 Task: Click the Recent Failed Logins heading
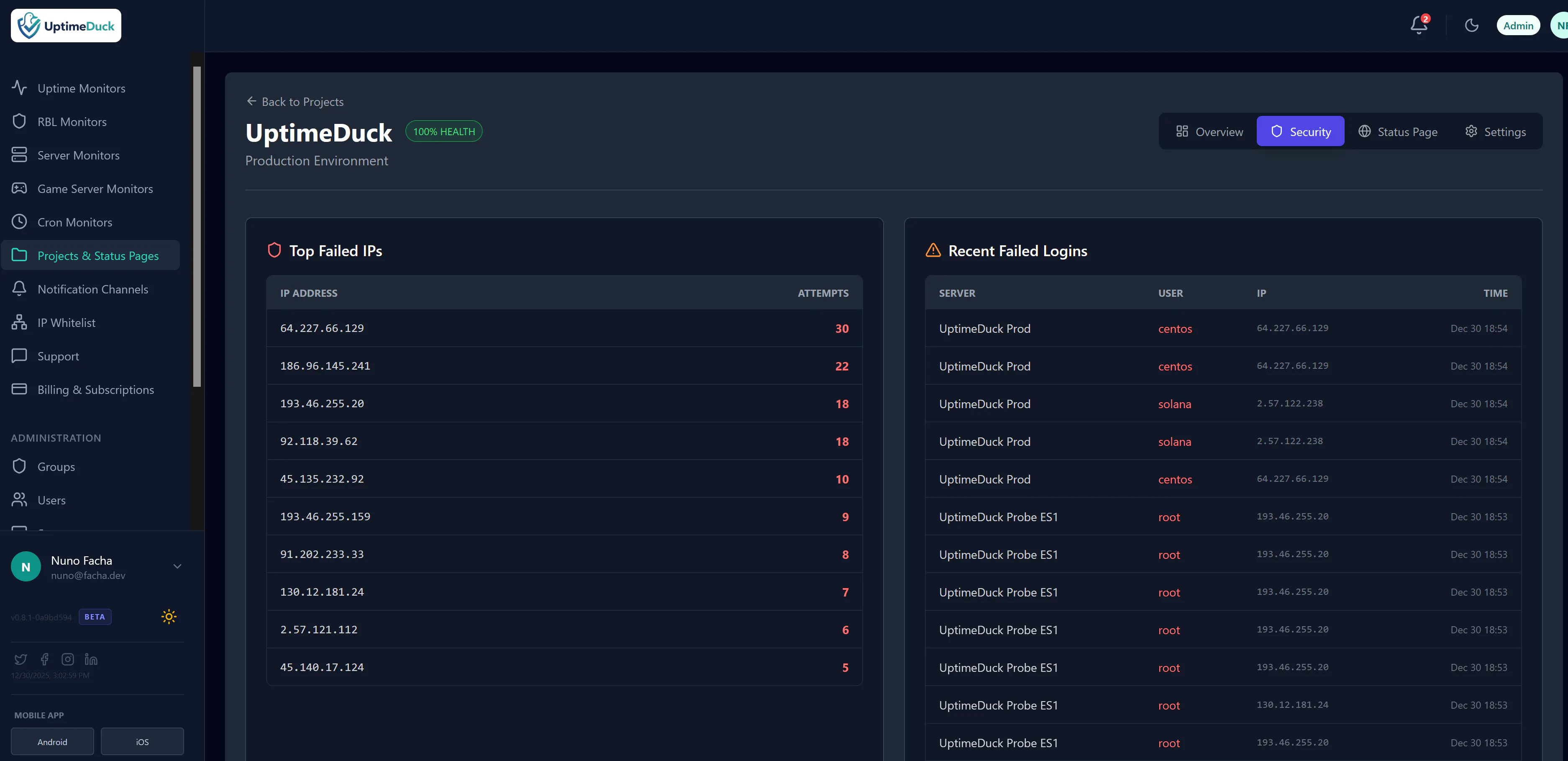coord(1018,251)
